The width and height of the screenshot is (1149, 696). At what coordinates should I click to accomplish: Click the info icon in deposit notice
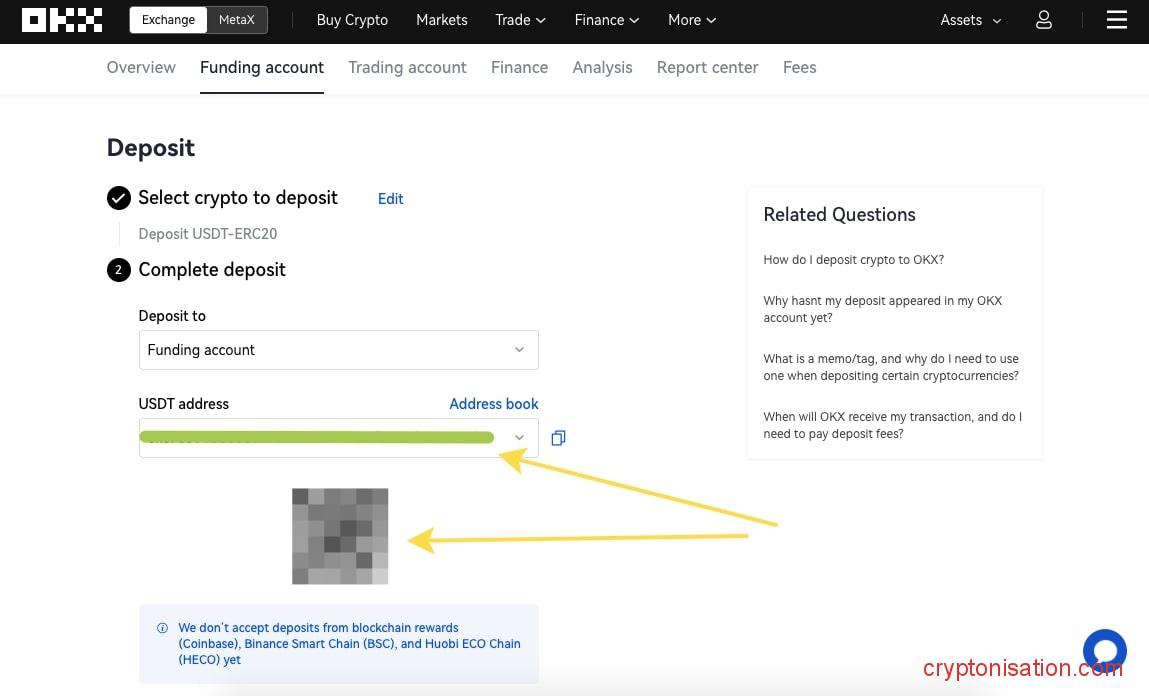click(x=162, y=629)
